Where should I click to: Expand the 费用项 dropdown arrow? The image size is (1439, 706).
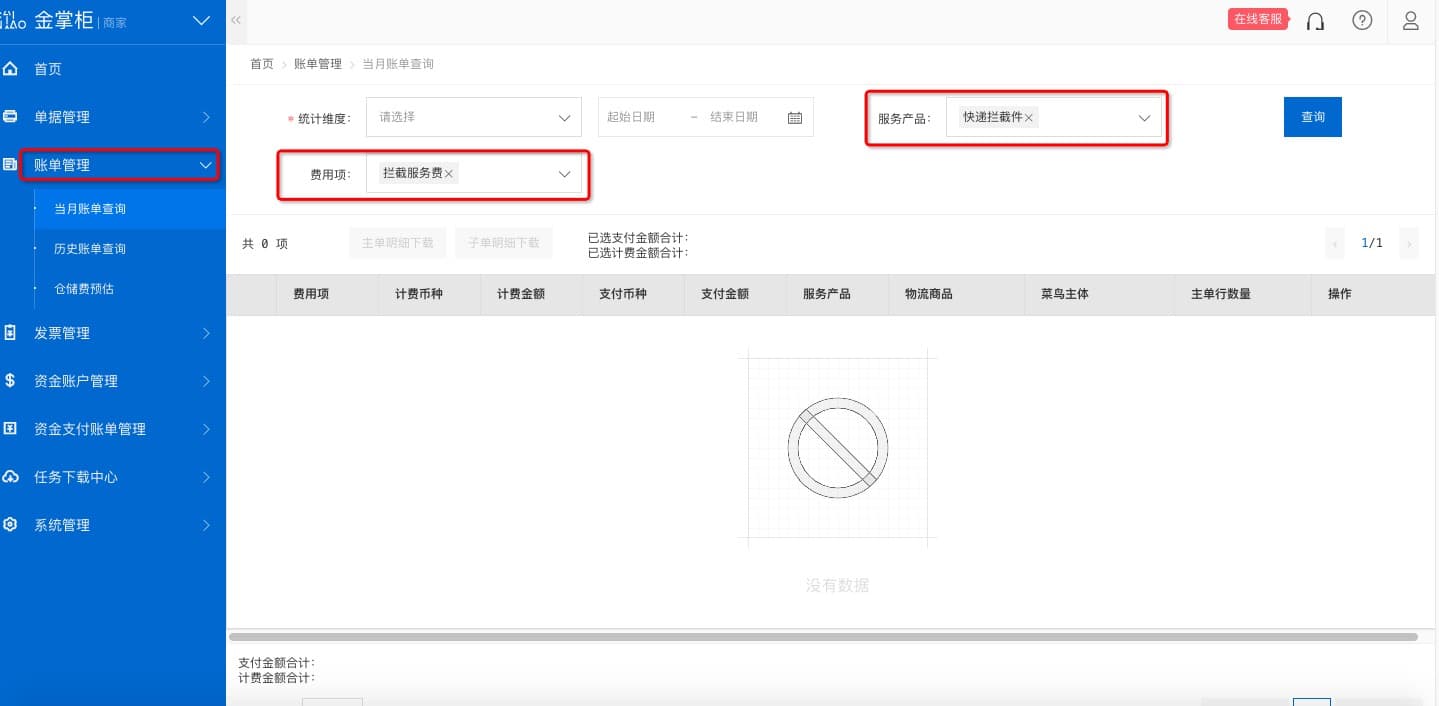(564, 174)
